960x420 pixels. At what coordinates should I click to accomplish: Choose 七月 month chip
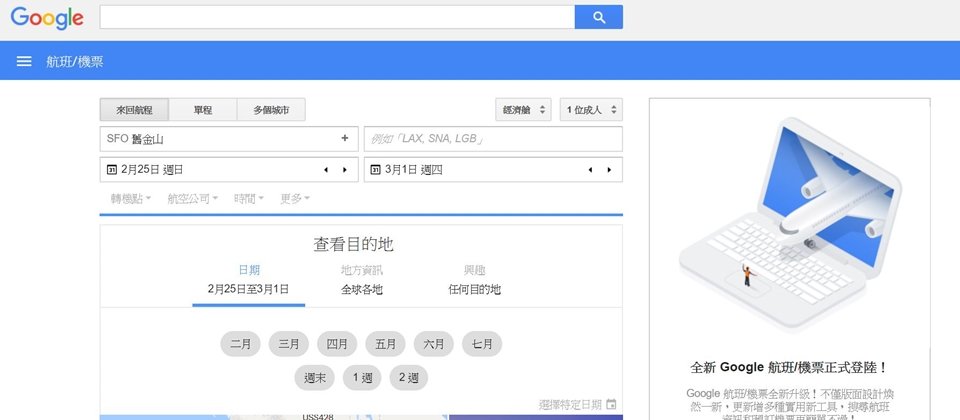[482, 344]
